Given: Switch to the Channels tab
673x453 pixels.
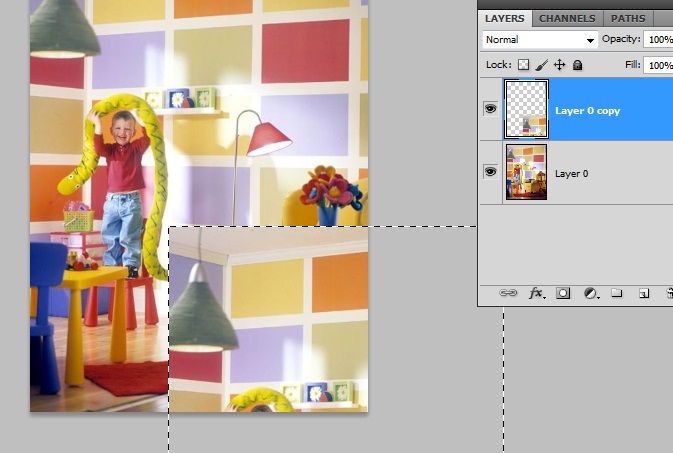Looking at the screenshot, I should point(567,18).
